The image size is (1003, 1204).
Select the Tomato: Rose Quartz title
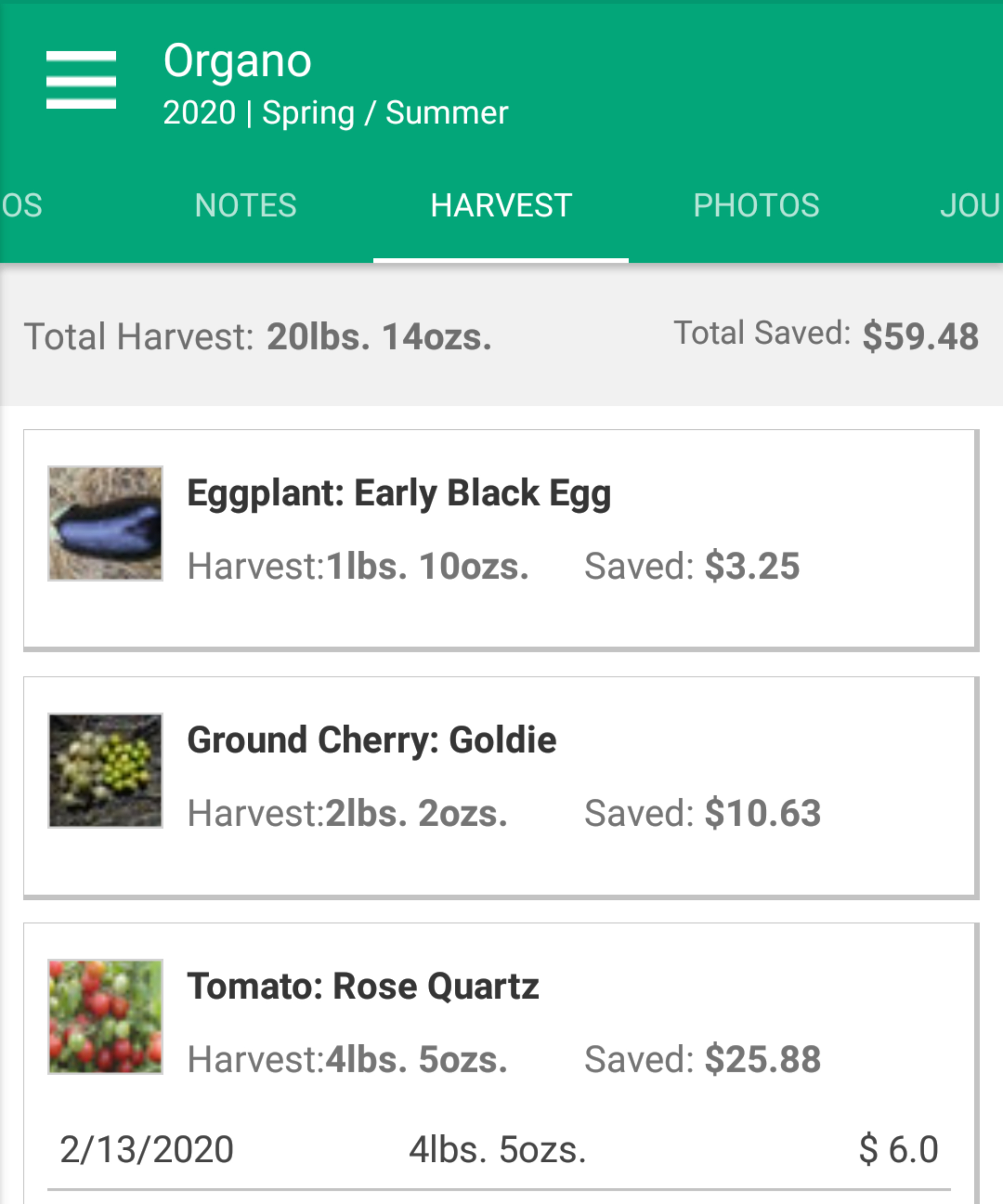click(364, 986)
